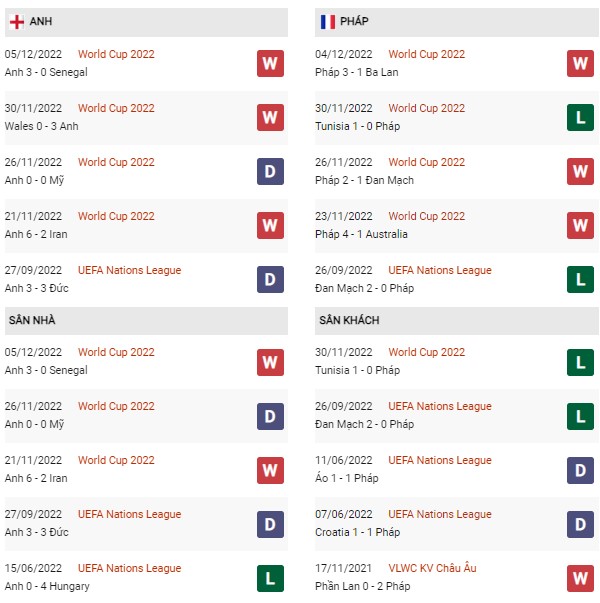Image resolution: width=600 pixels, height=603 pixels.
Task: Click L badge for Đan Mạch 2-0 Pháp in PHÁP section
Action: click(581, 280)
